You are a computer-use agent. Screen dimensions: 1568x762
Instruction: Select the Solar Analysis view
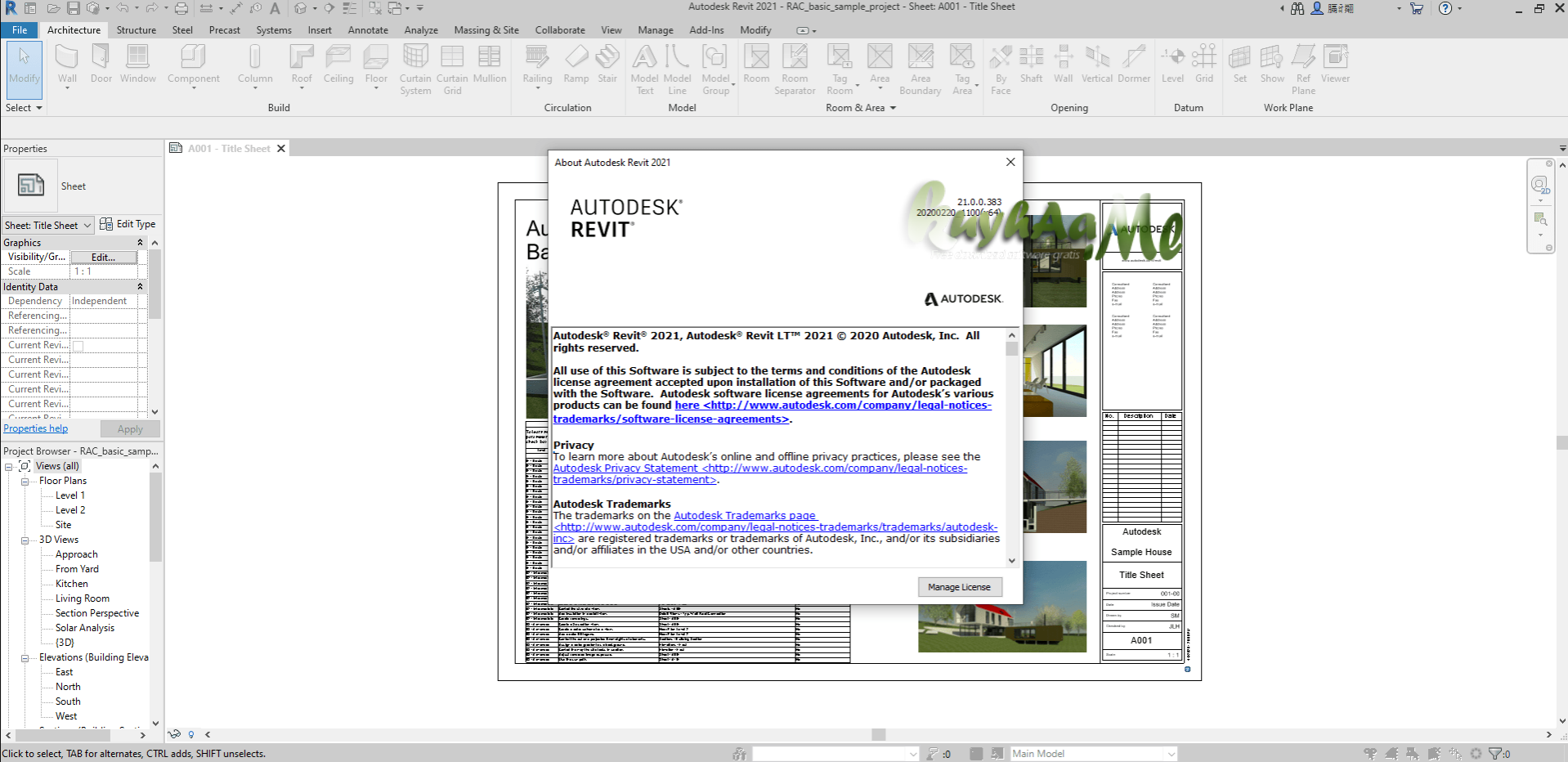coord(85,628)
